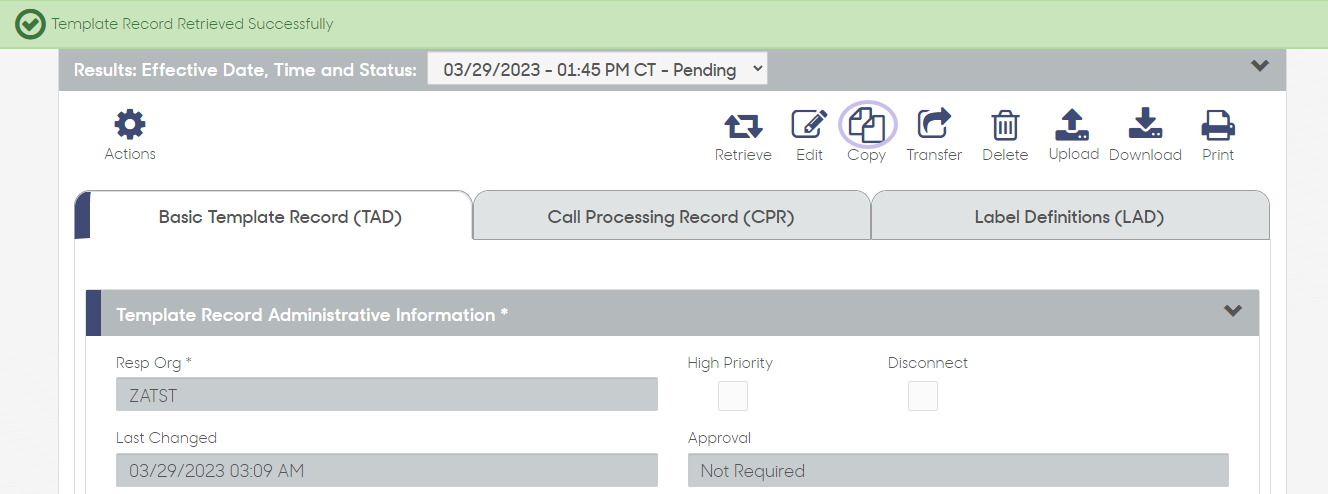Switch to the Call Processing Record (CPR) tab
This screenshot has height=494, width=1328.
[671, 216]
